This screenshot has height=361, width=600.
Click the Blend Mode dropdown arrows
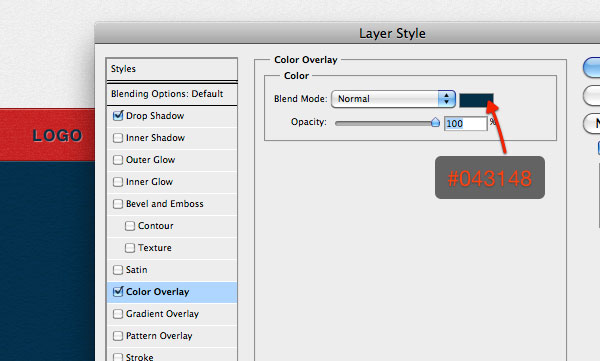447,99
